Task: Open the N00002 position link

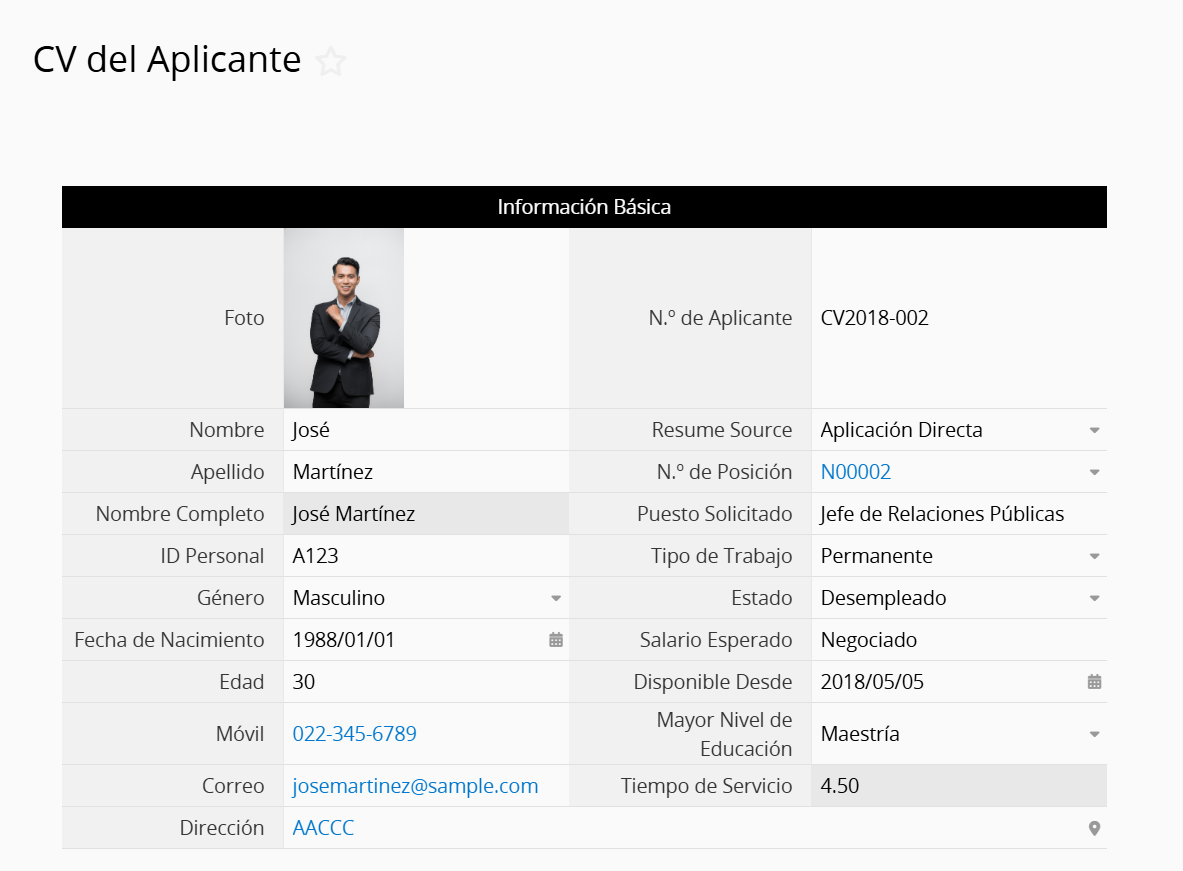Action: pyautogui.click(x=855, y=472)
